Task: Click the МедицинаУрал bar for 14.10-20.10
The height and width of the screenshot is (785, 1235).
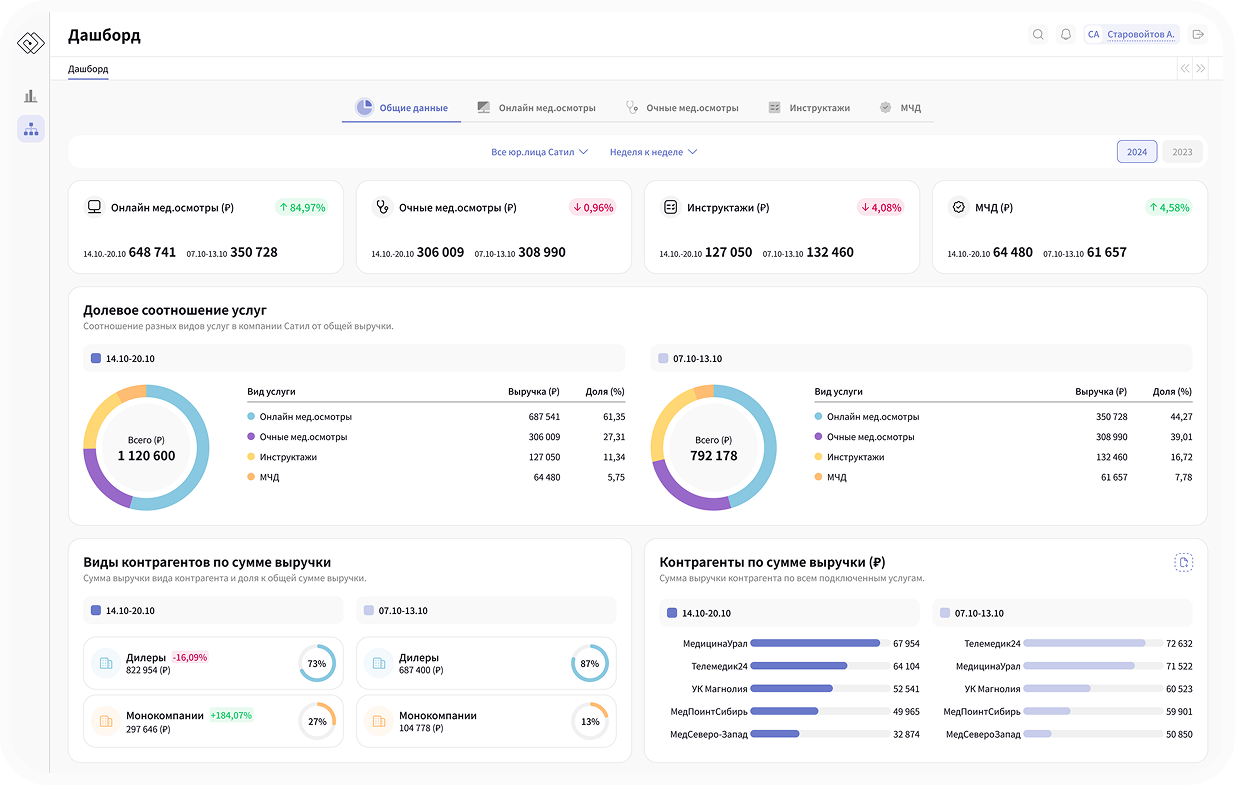Action: pyautogui.click(x=815, y=644)
